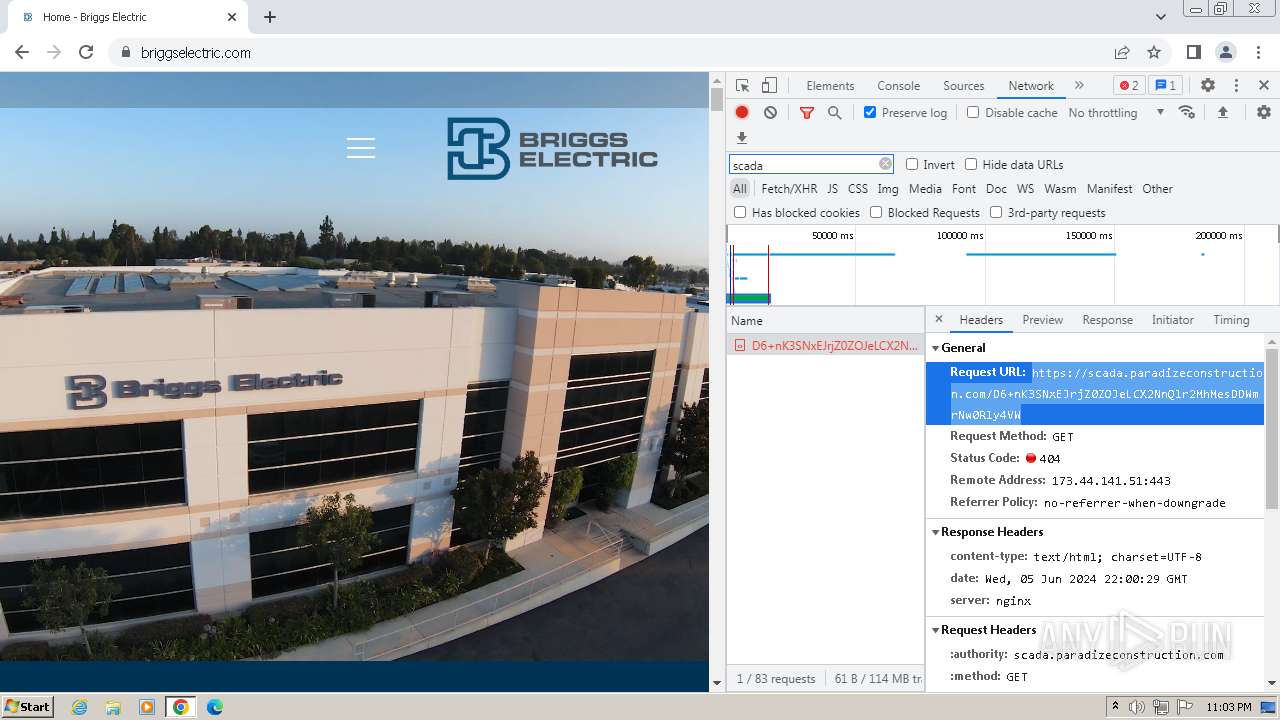Clear the scada filter text
The width and height of the screenshot is (1280, 720).
pyautogui.click(x=885, y=164)
